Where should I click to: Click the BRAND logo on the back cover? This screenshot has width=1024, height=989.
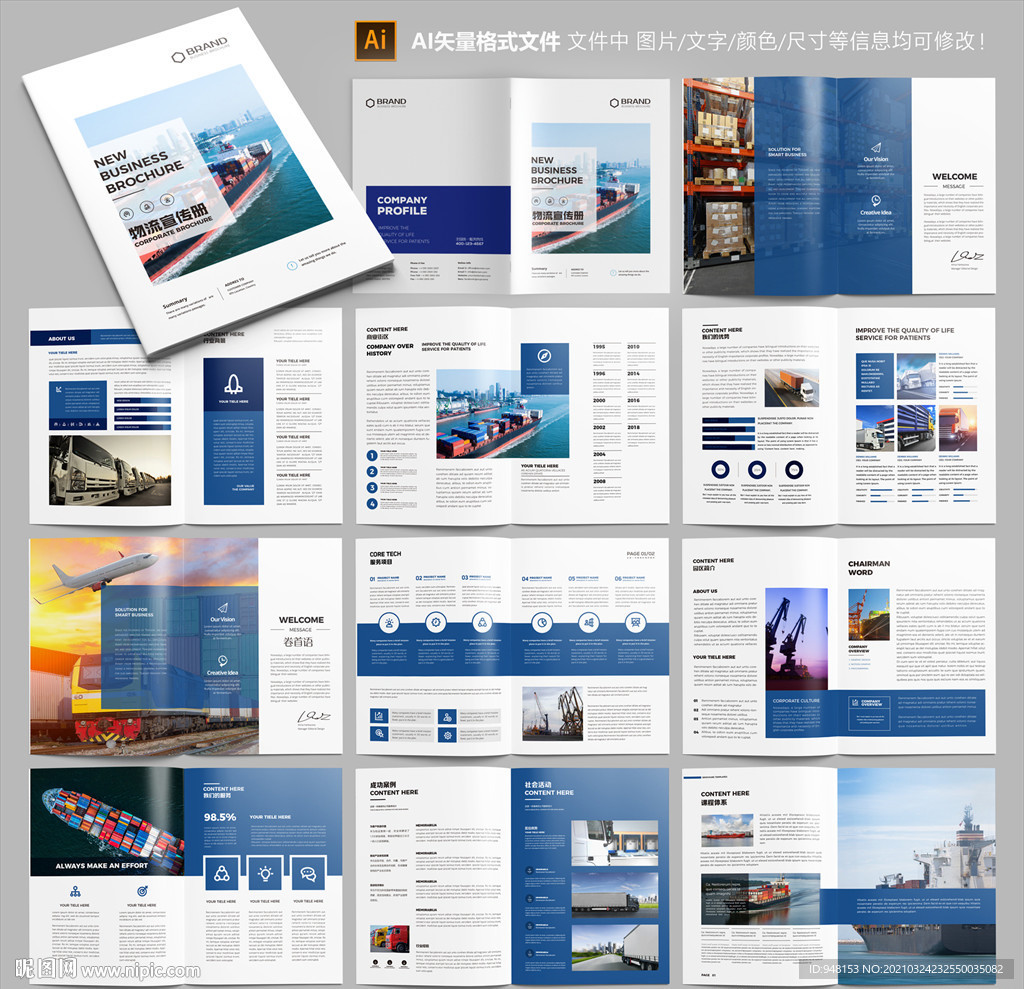[386, 103]
